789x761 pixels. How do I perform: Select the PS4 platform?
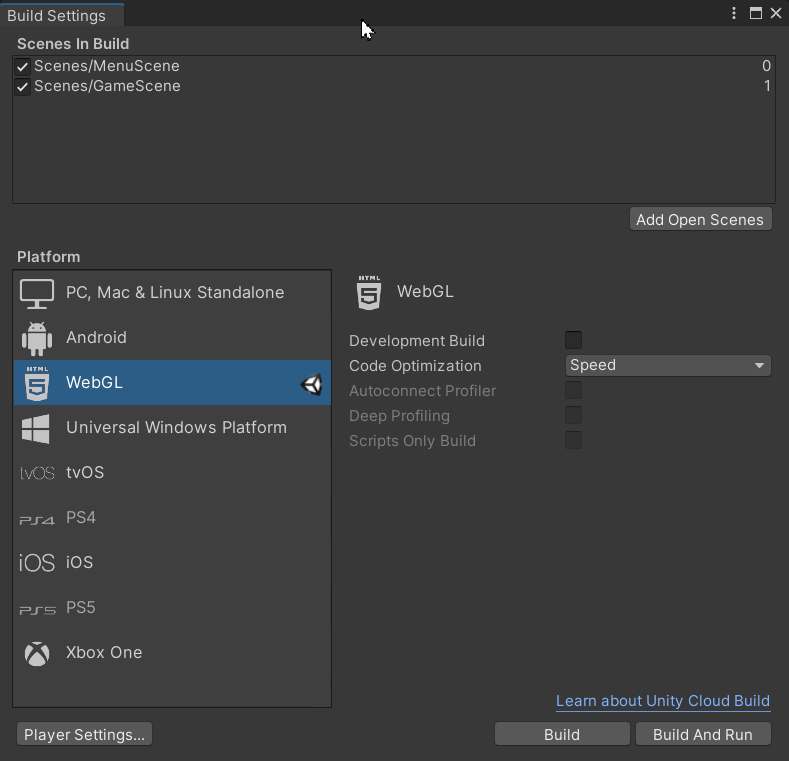click(x=172, y=517)
